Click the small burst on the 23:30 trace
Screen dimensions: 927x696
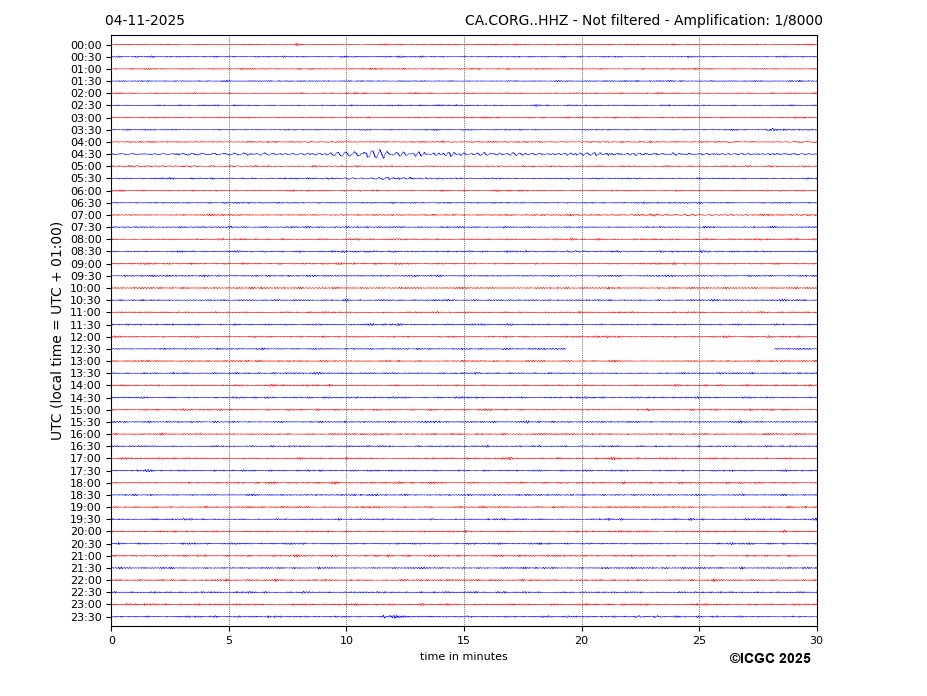tap(392, 617)
